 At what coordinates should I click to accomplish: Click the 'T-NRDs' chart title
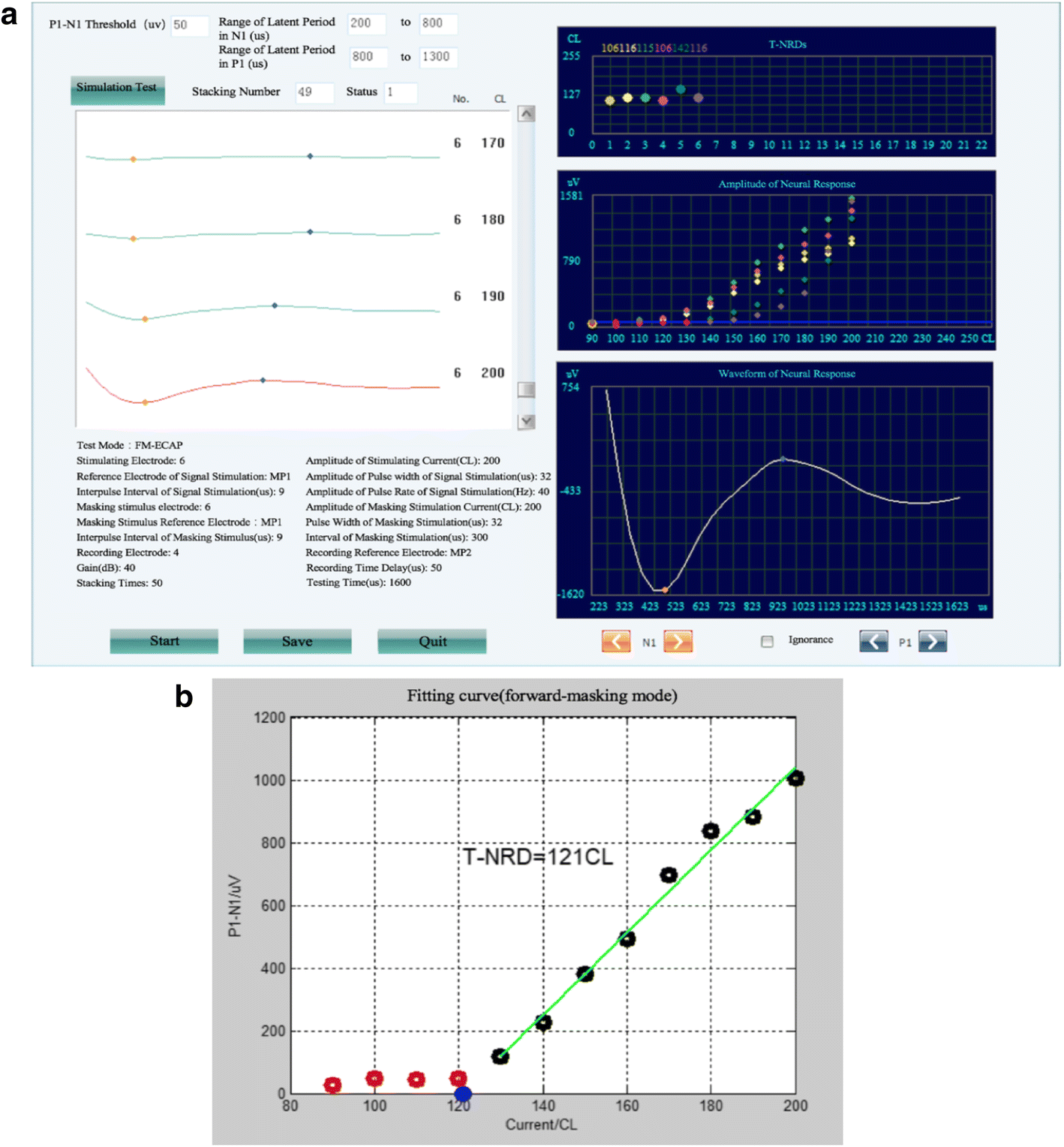pyautogui.click(x=787, y=44)
